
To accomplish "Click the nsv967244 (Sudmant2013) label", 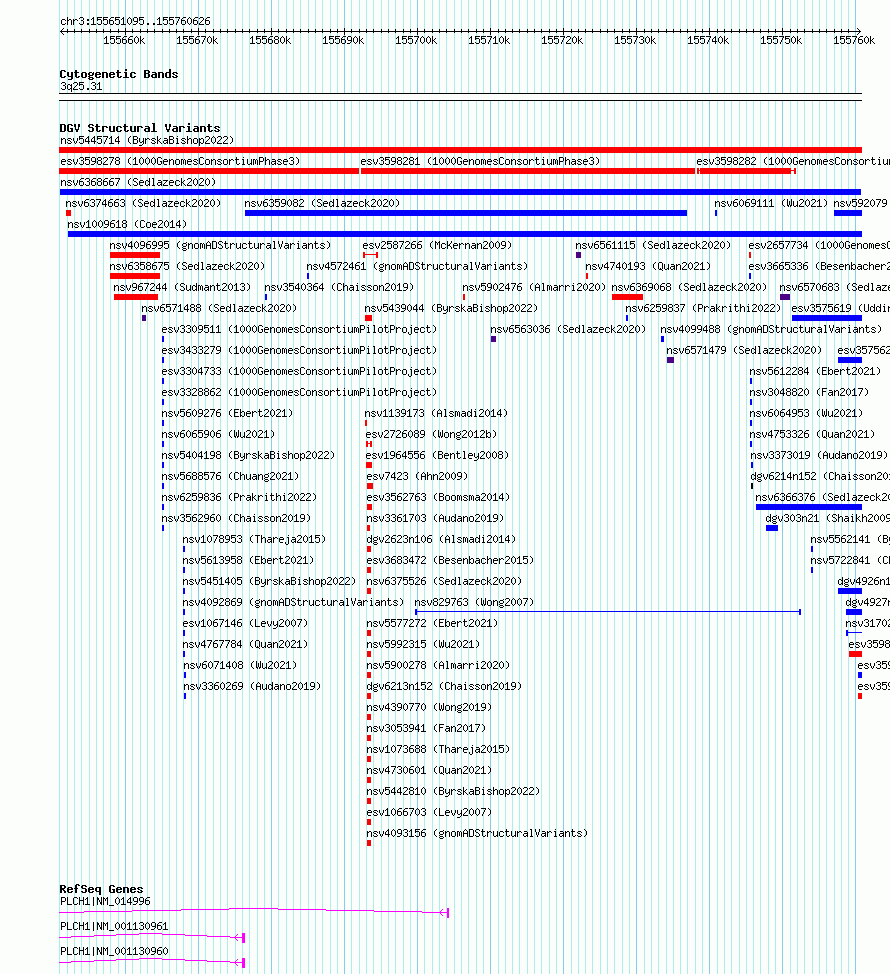I will click(x=182, y=288).
